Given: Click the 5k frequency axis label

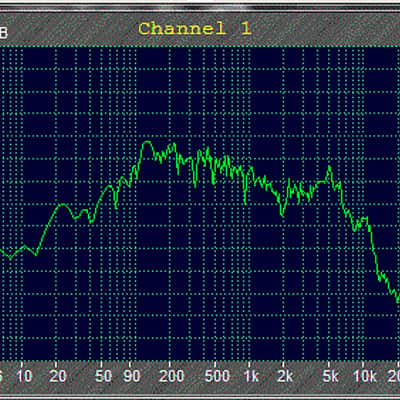Looking at the screenshot, I should [331, 377].
